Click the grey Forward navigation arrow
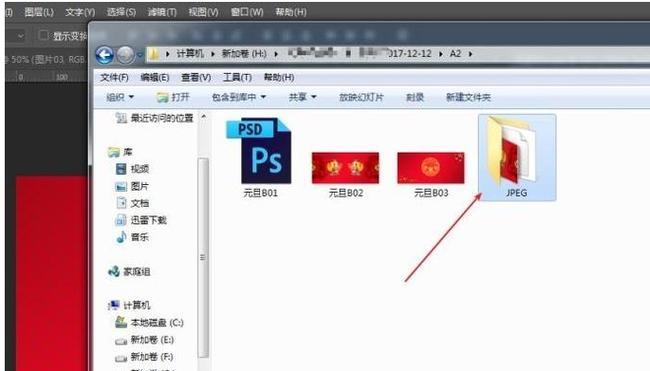This screenshot has width=650, height=371. pyautogui.click(x=126, y=55)
